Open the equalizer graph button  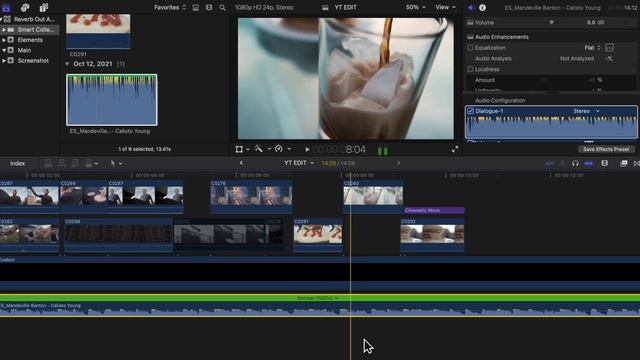(x=609, y=48)
